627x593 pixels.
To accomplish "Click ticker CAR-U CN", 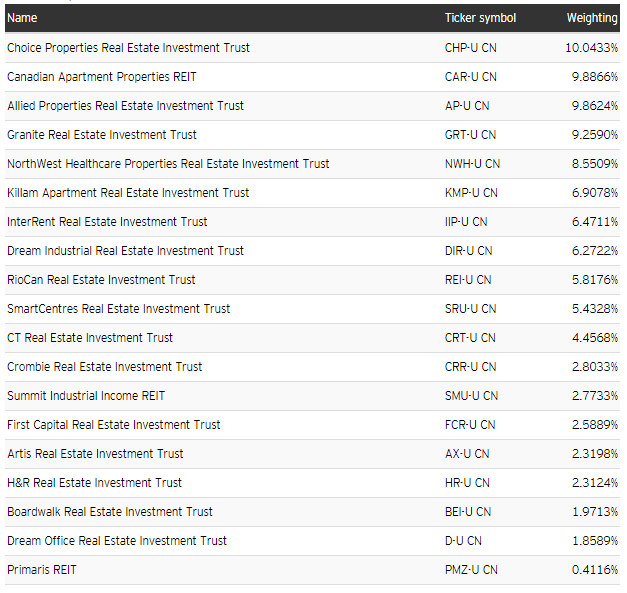I will pos(471,77).
